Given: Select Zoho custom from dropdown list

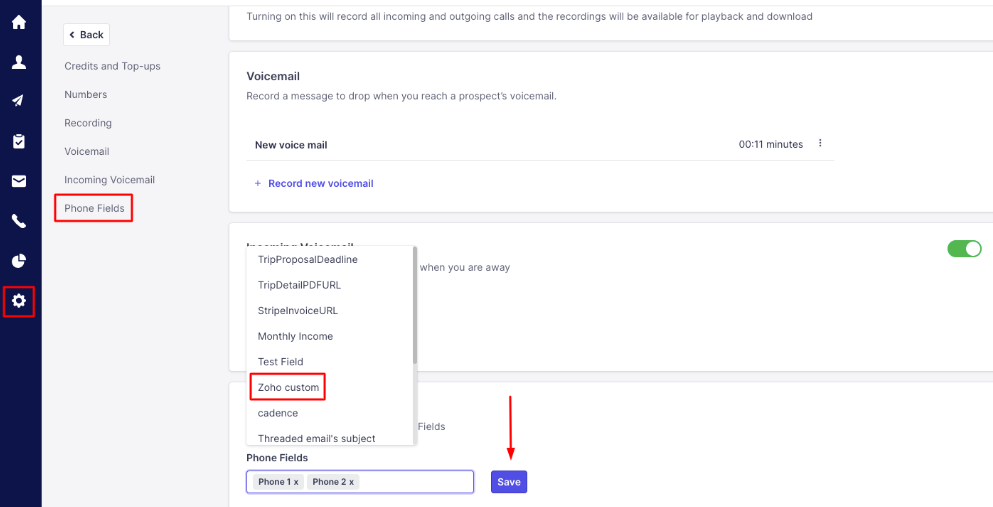Looking at the screenshot, I should 288,387.
